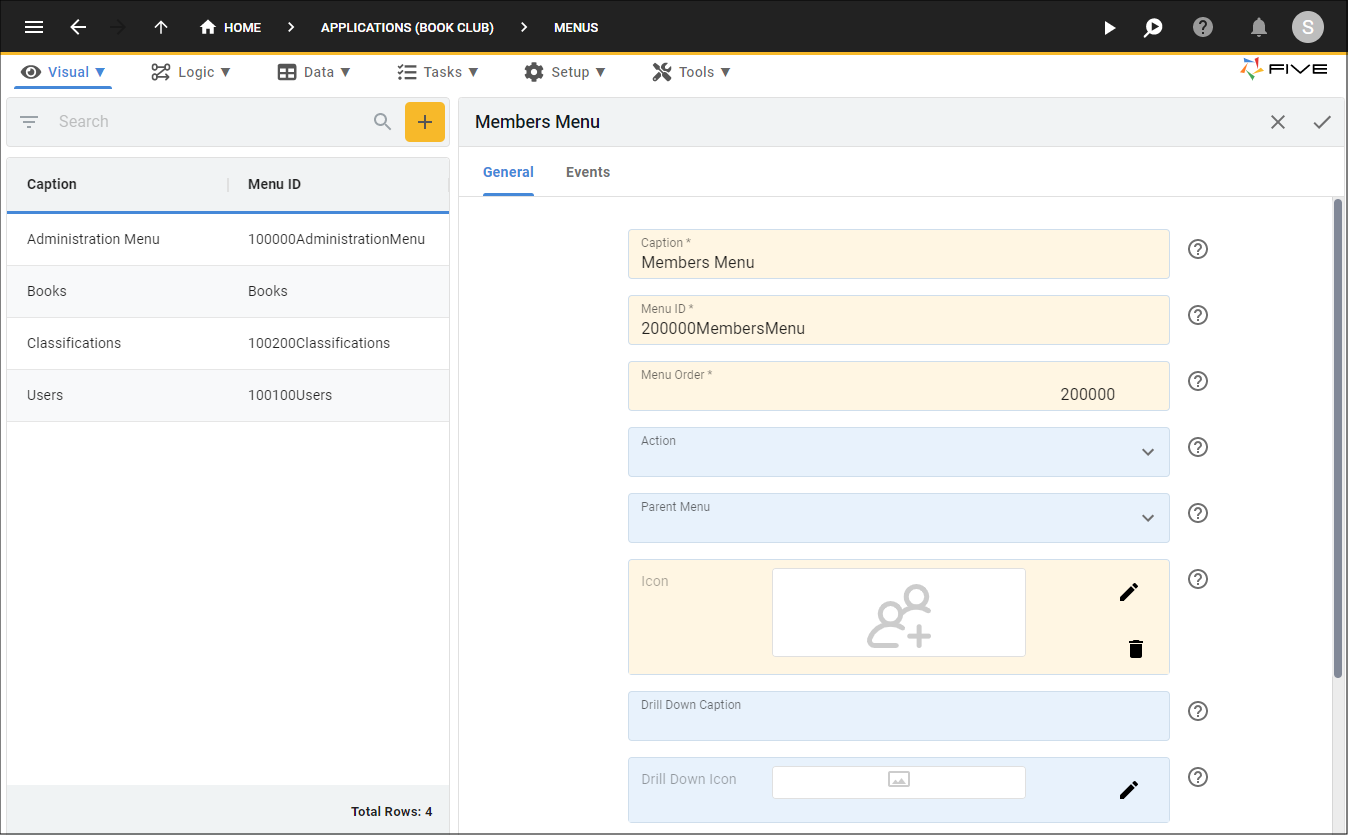
Task: Edit the Drill Down Icon with pencil
Action: [1129, 790]
